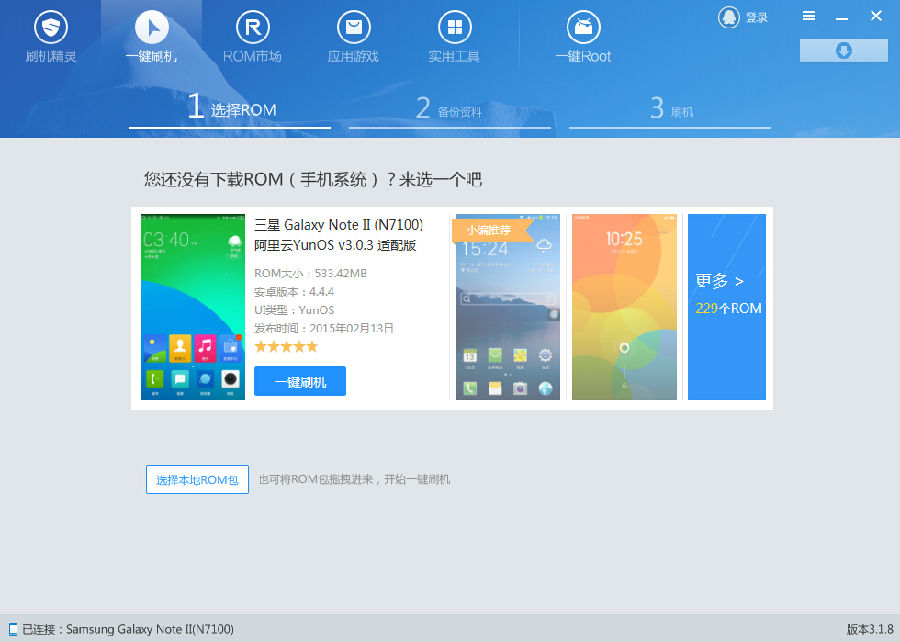Click the 版本3.1.8 version label
This screenshot has height=642, width=900.
coord(870,629)
